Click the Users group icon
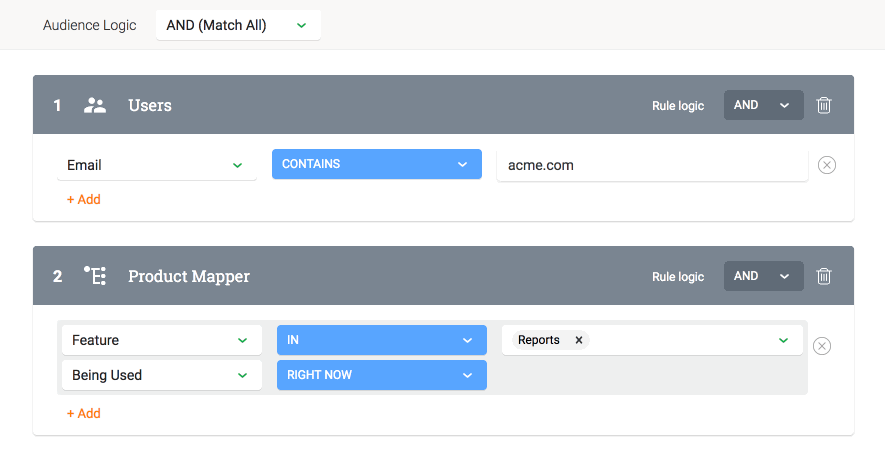The height and width of the screenshot is (453, 885). 95,105
